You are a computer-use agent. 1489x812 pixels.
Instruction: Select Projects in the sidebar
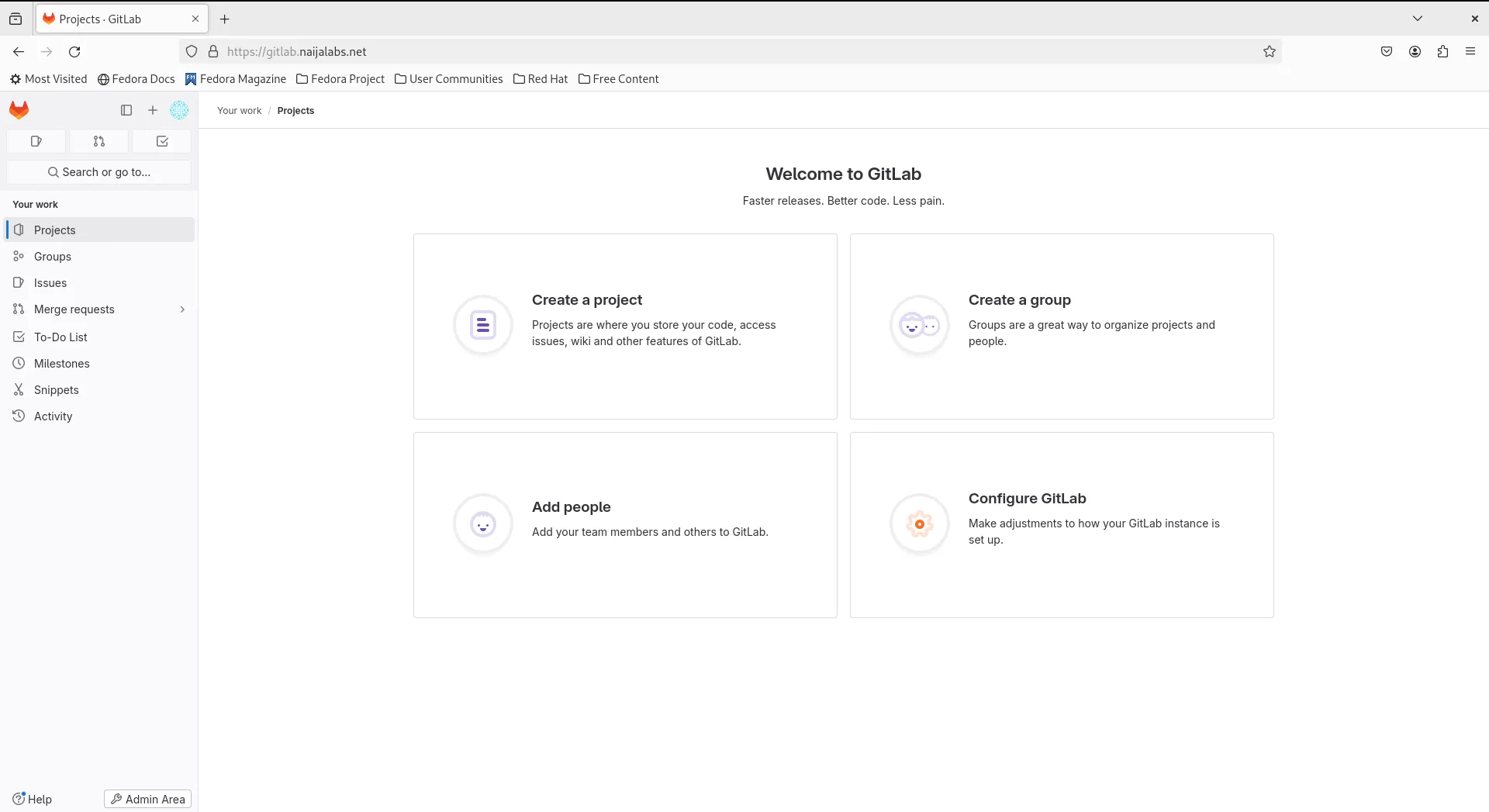[x=100, y=230]
